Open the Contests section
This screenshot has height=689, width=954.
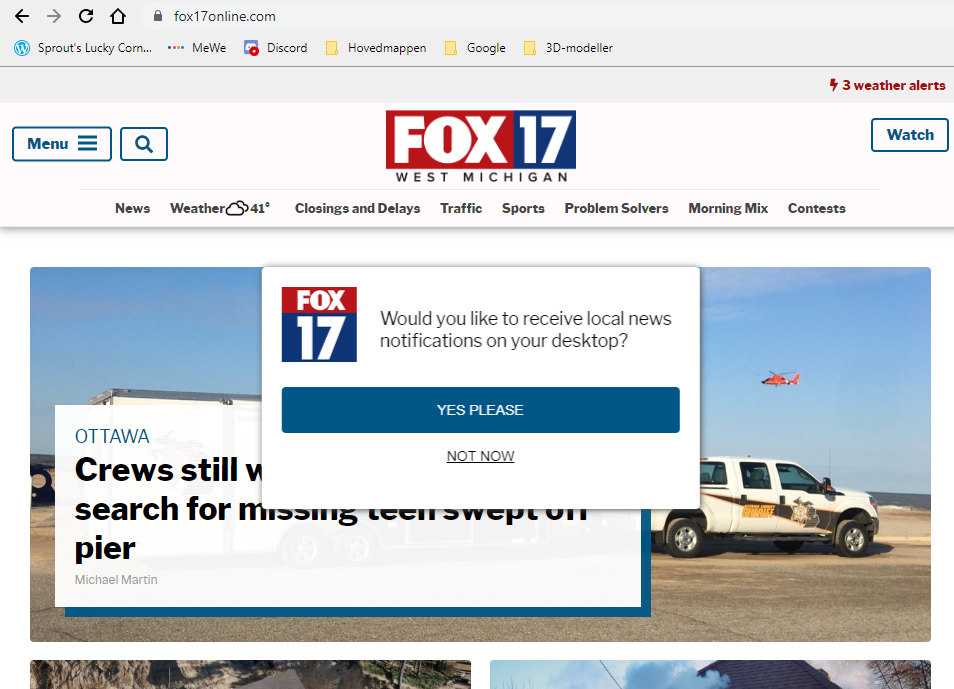[x=816, y=208]
